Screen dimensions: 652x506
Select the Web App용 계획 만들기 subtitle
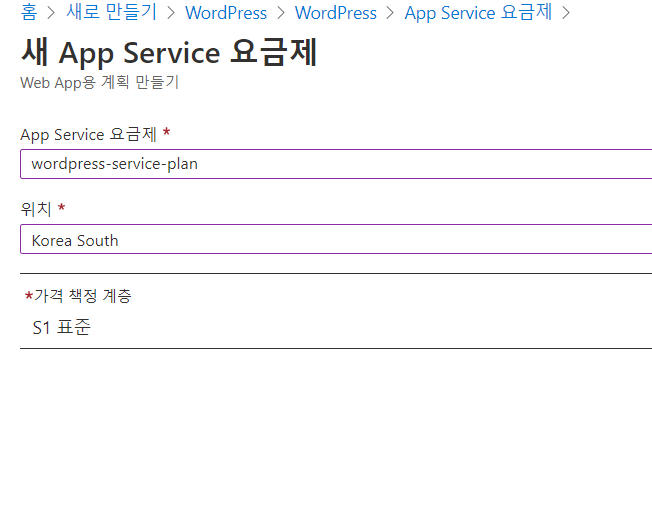pos(99,82)
